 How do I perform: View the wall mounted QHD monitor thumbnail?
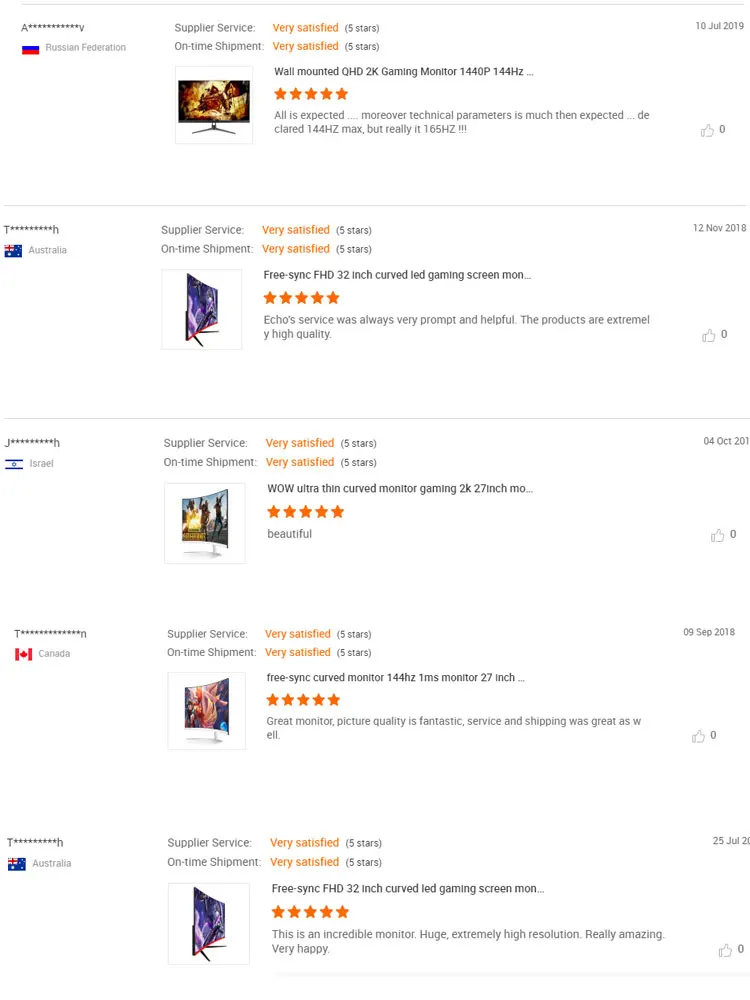click(x=214, y=105)
